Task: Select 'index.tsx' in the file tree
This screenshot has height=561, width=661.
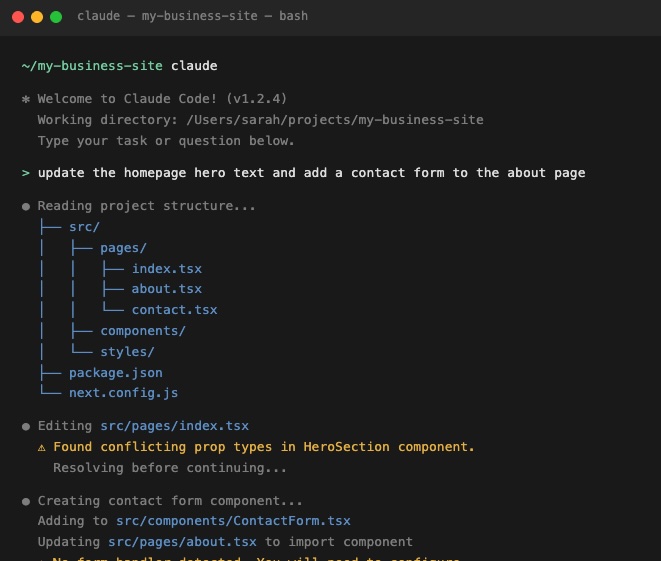Action: click(x=167, y=268)
